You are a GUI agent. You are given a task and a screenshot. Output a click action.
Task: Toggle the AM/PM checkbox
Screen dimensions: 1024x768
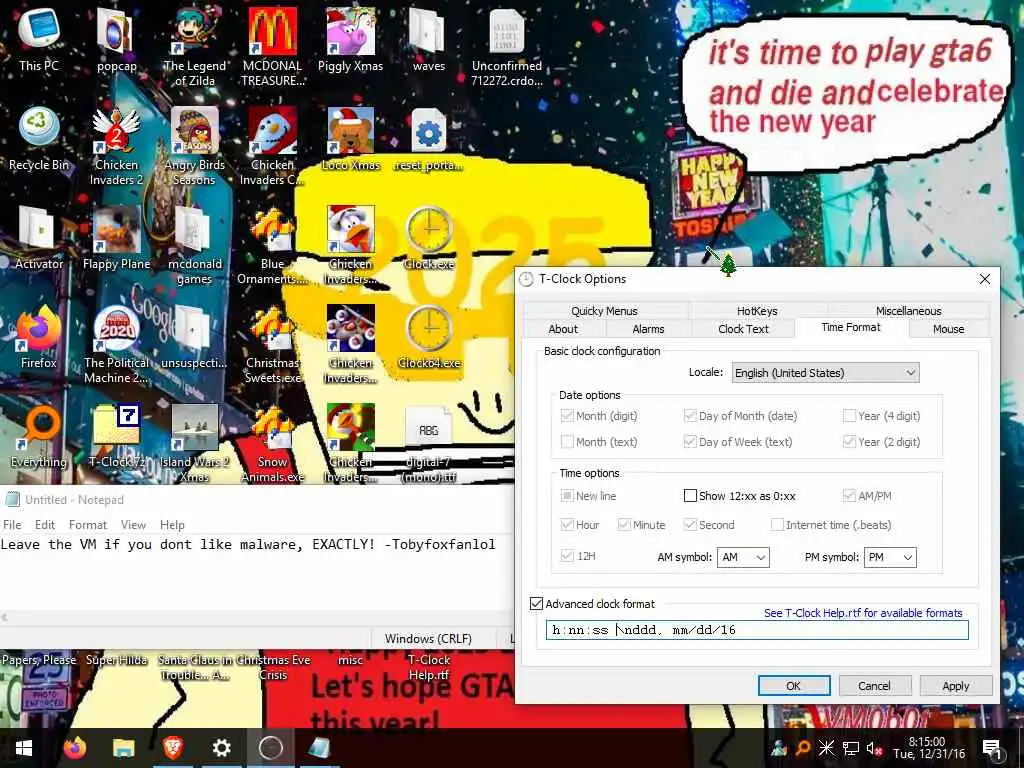click(849, 496)
